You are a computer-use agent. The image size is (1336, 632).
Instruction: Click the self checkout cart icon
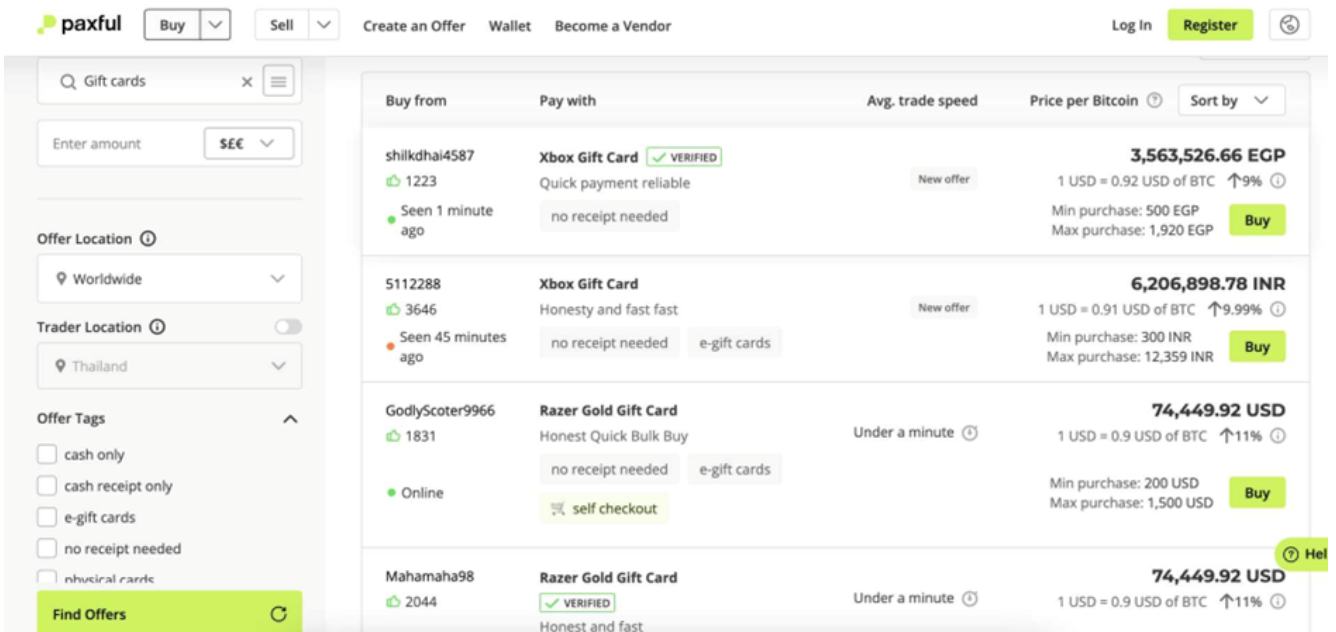click(x=558, y=509)
